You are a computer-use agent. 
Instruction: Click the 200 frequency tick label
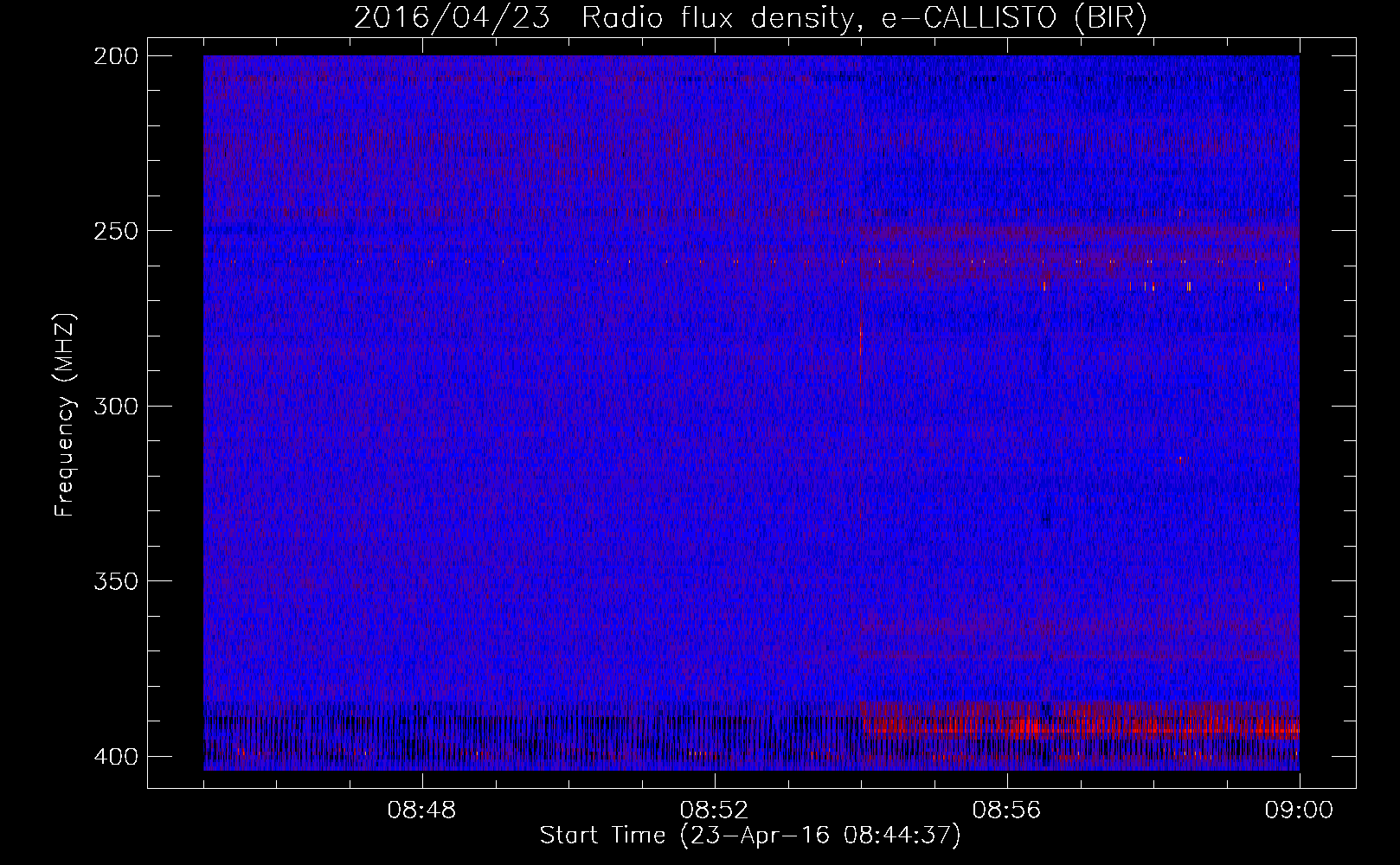[115, 56]
